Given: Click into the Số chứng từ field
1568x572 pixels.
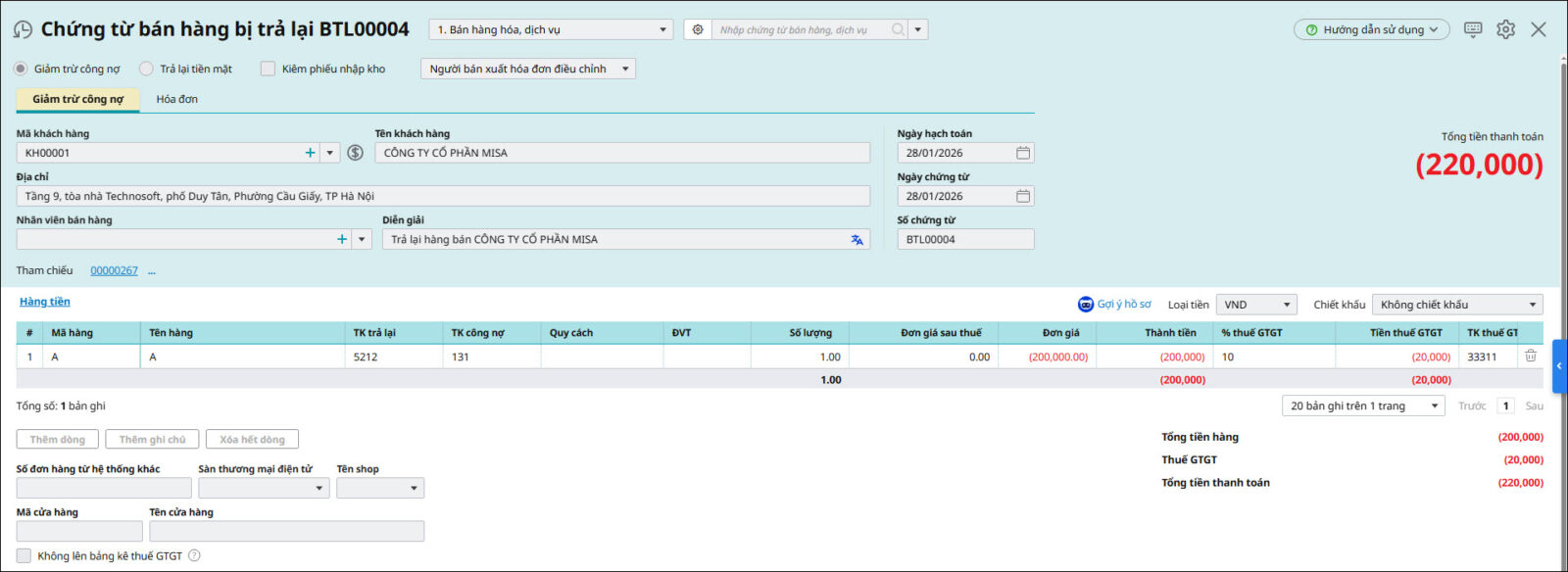Looking at the screenshot, I should tap(964, 239).
